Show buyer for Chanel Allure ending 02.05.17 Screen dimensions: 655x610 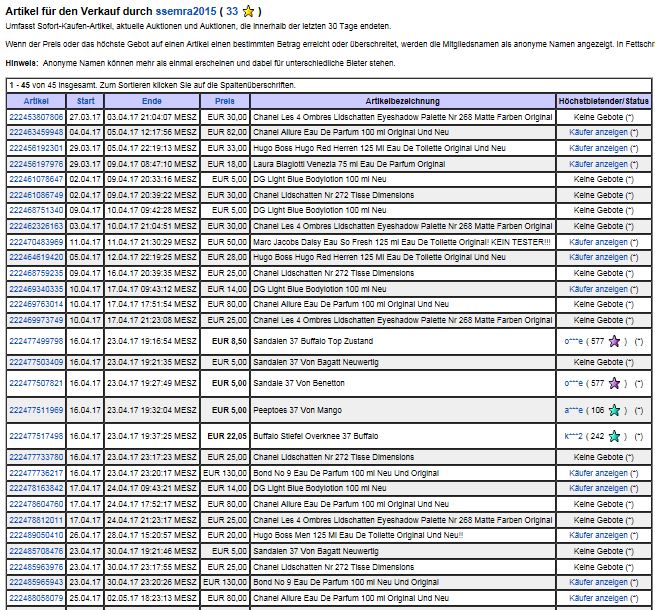(x=598, y=598)
